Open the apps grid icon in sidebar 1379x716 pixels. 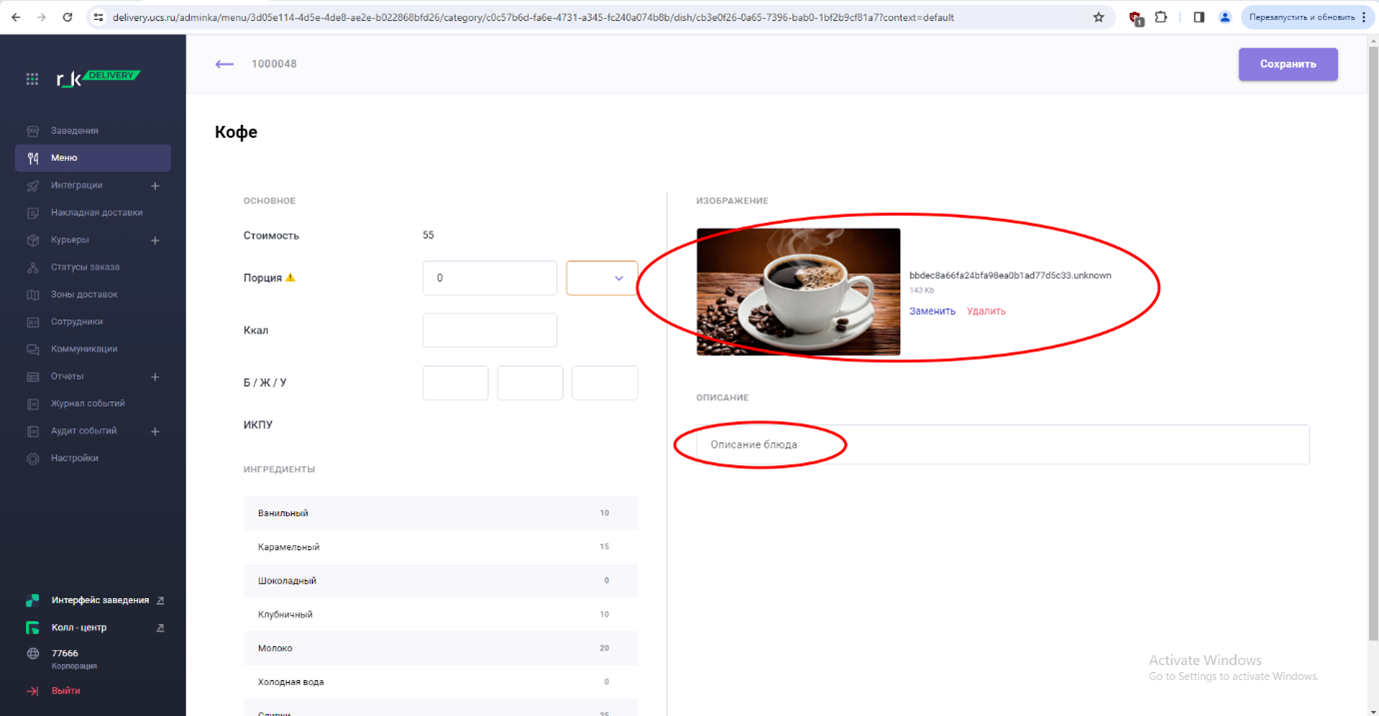(32, 78)
